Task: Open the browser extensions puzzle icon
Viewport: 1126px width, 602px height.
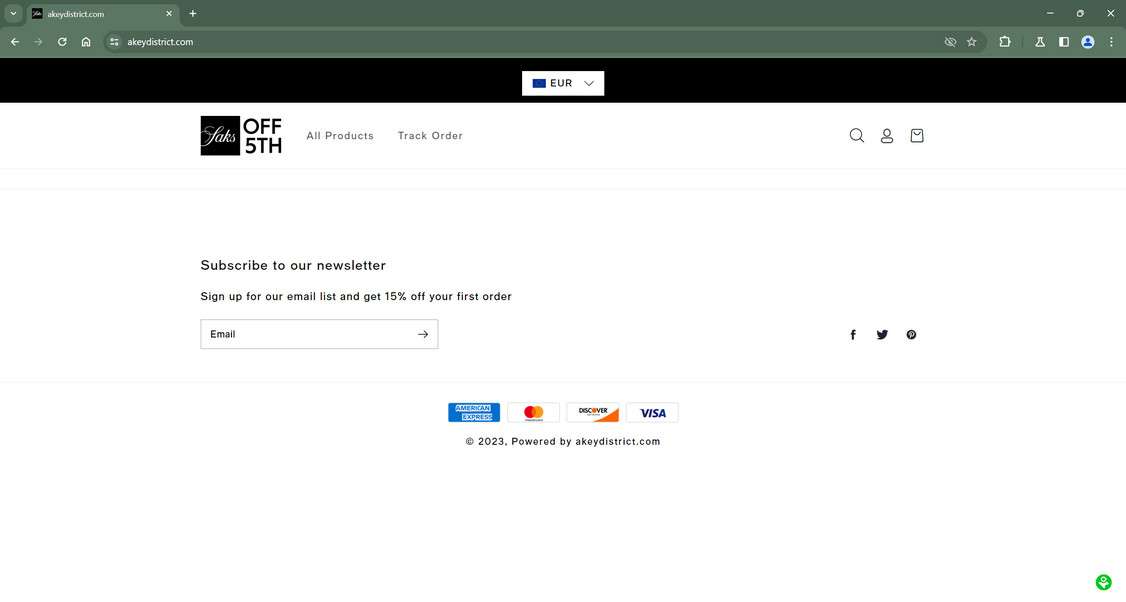Action: (x=1005, y=42)
